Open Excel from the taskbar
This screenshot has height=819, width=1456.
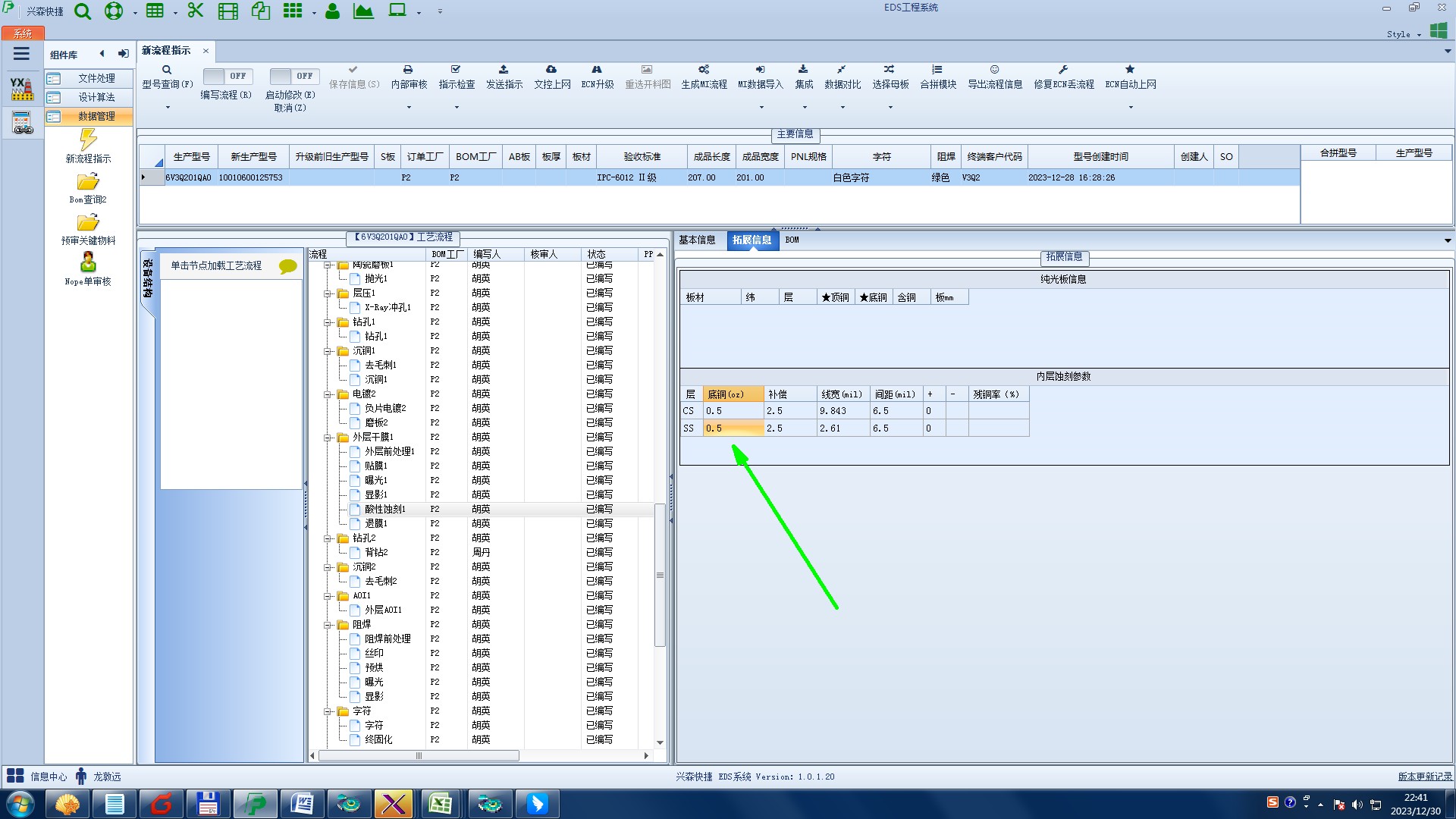click(440, 804)
